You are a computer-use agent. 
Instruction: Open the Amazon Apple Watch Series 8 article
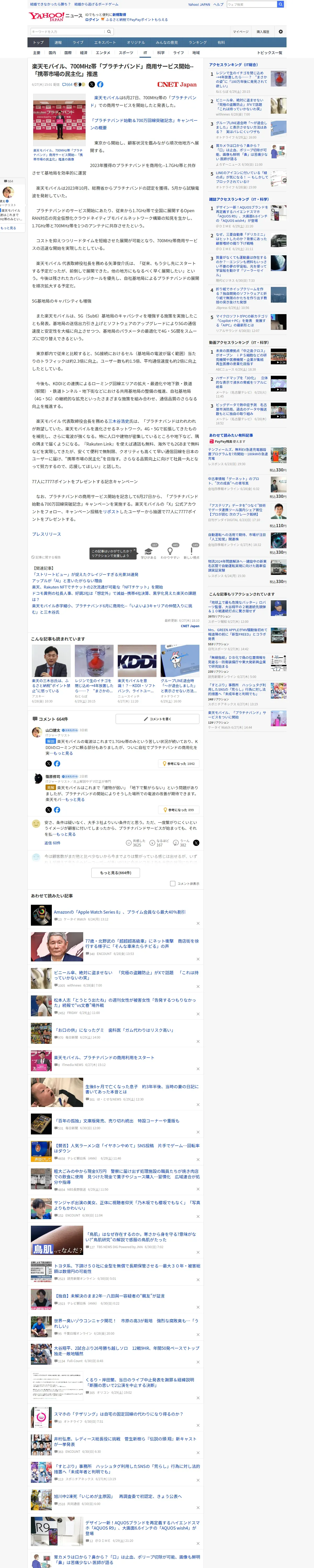click(120, 912)
